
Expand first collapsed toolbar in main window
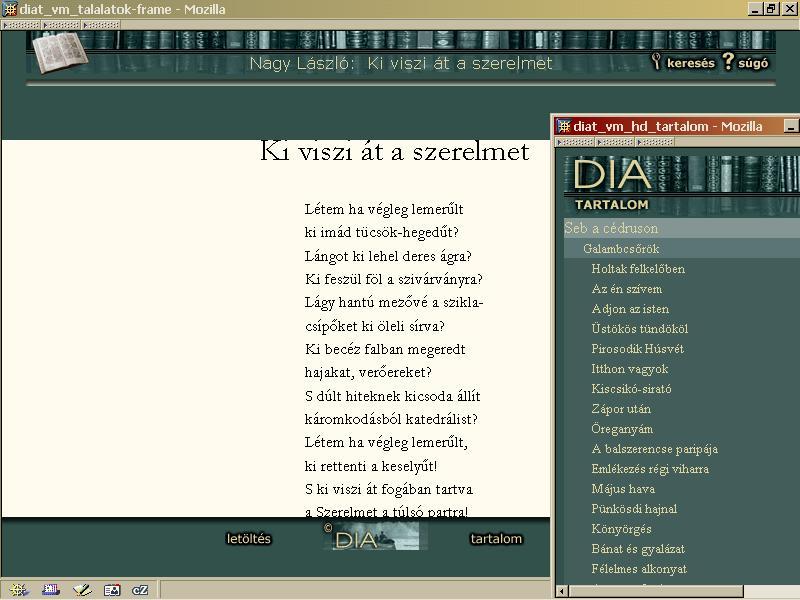coord(21,24)
